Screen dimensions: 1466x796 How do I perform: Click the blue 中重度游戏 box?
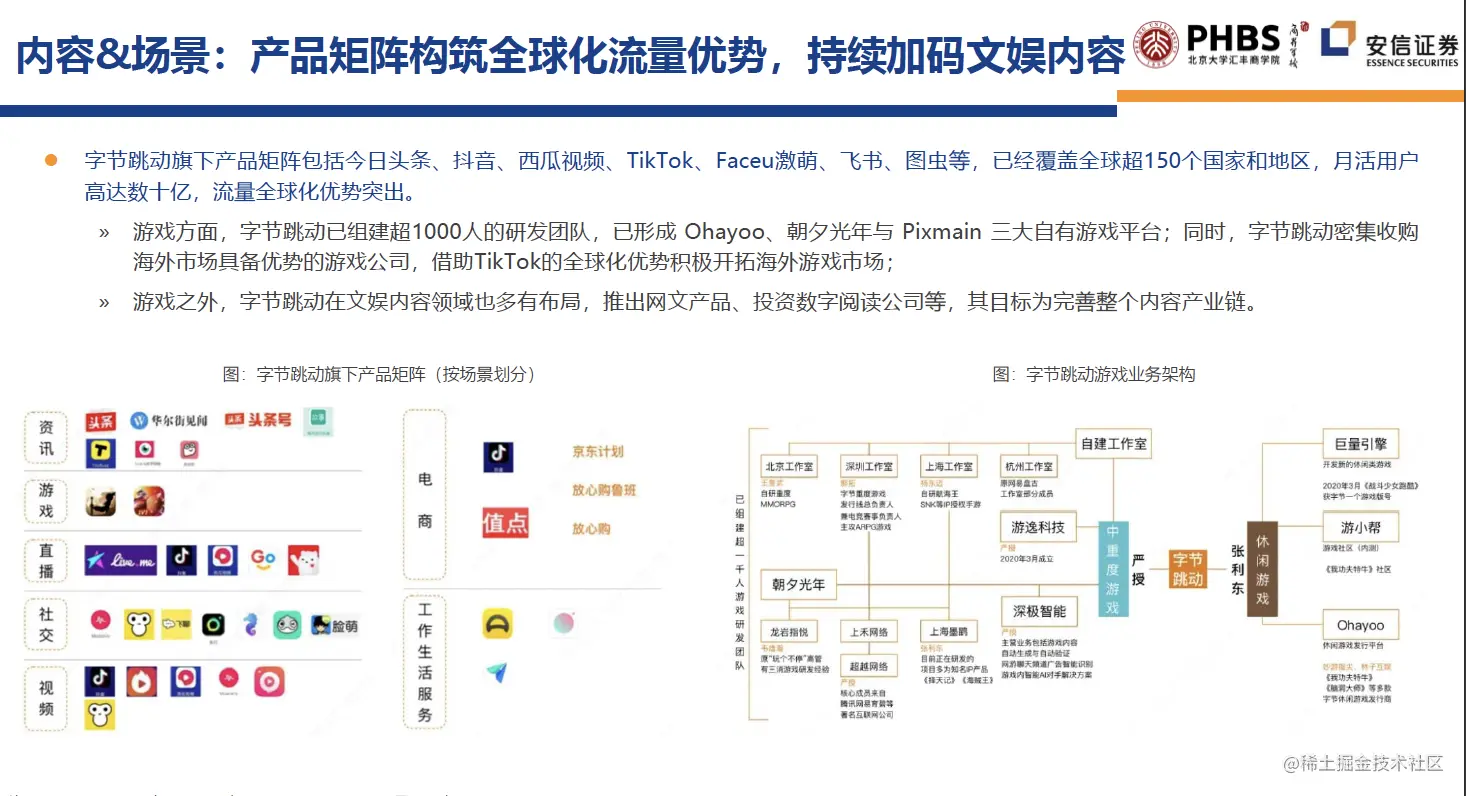[1113, 569]
